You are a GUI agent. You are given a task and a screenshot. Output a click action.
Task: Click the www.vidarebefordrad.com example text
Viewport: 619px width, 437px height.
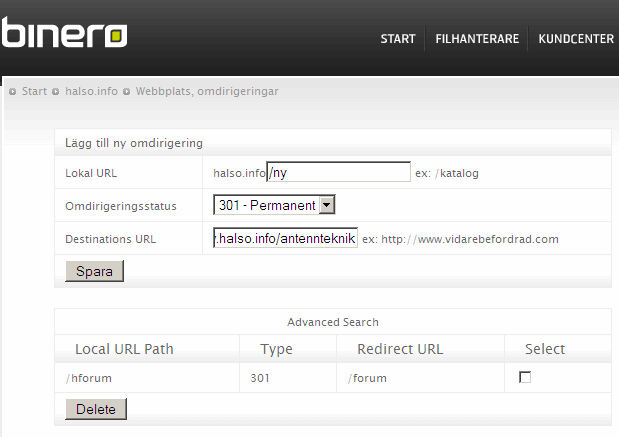tap(488, 239)
